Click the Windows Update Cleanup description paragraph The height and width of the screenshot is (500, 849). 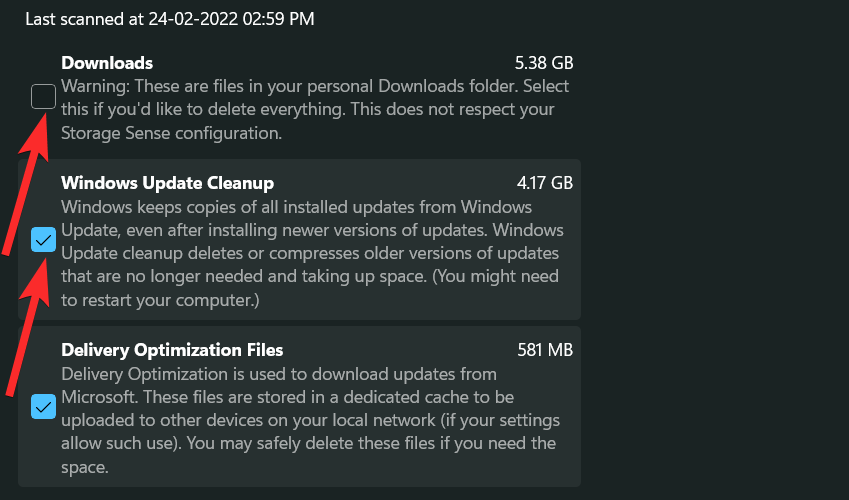[x=310, y=240]
